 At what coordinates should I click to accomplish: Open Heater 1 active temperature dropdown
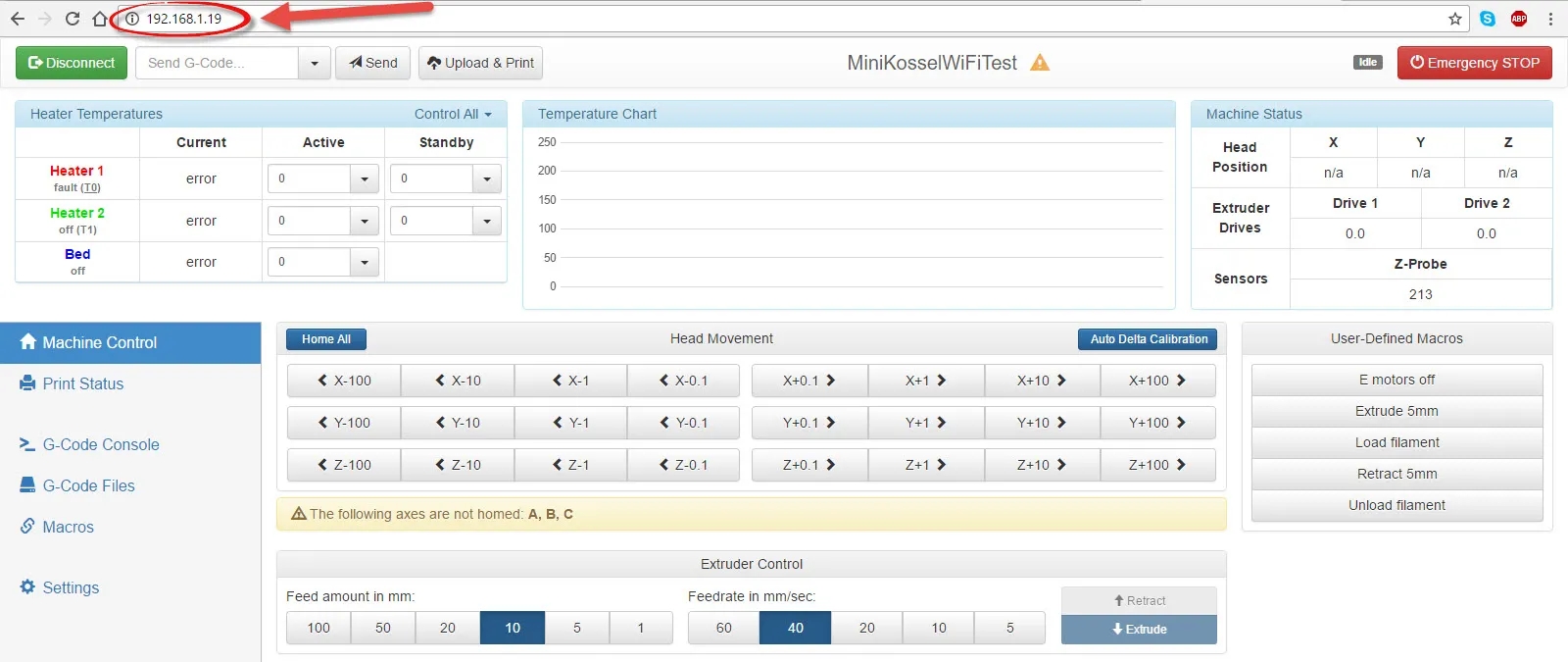365,178
